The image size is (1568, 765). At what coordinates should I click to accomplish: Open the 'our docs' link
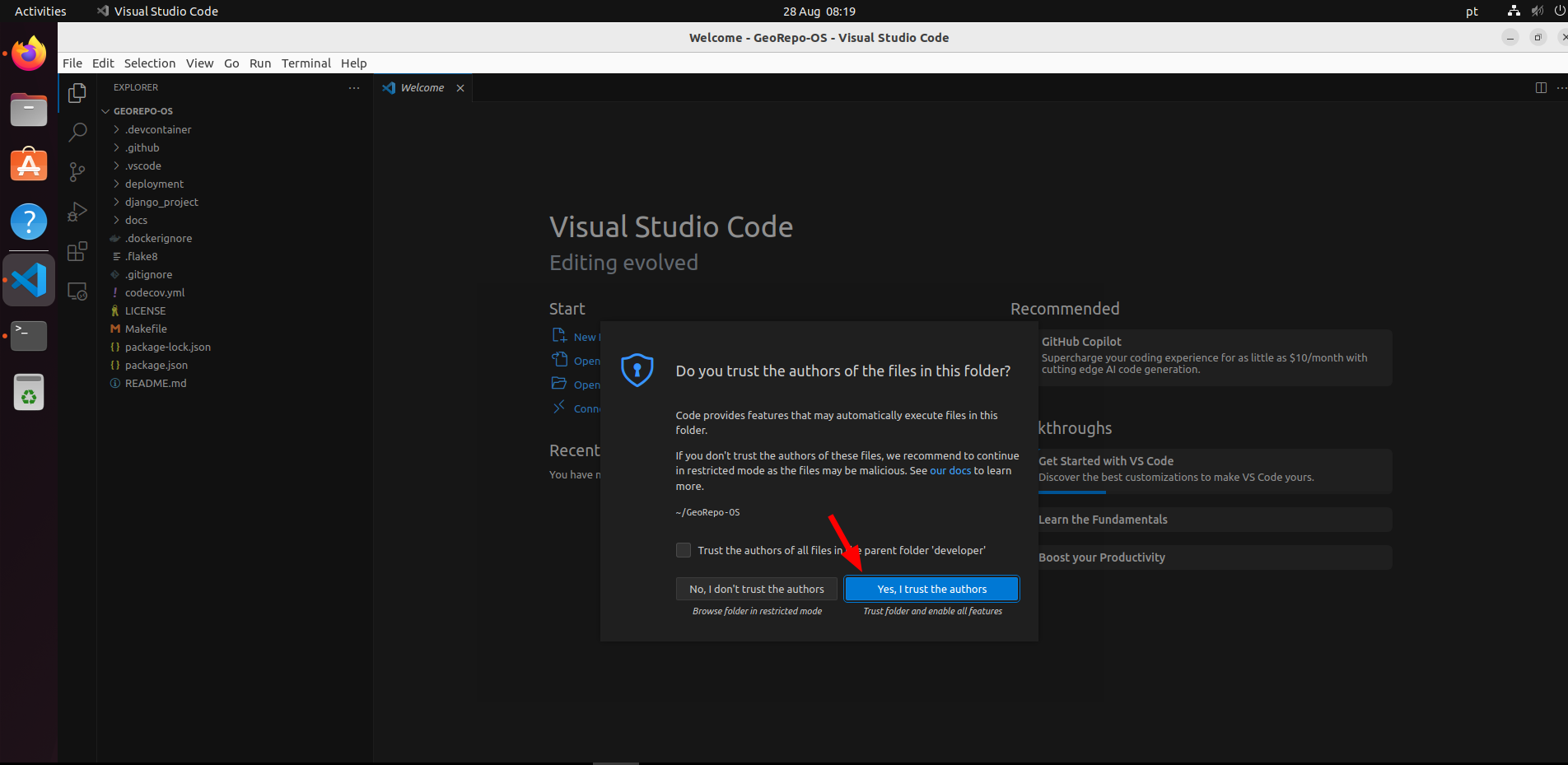950,471
